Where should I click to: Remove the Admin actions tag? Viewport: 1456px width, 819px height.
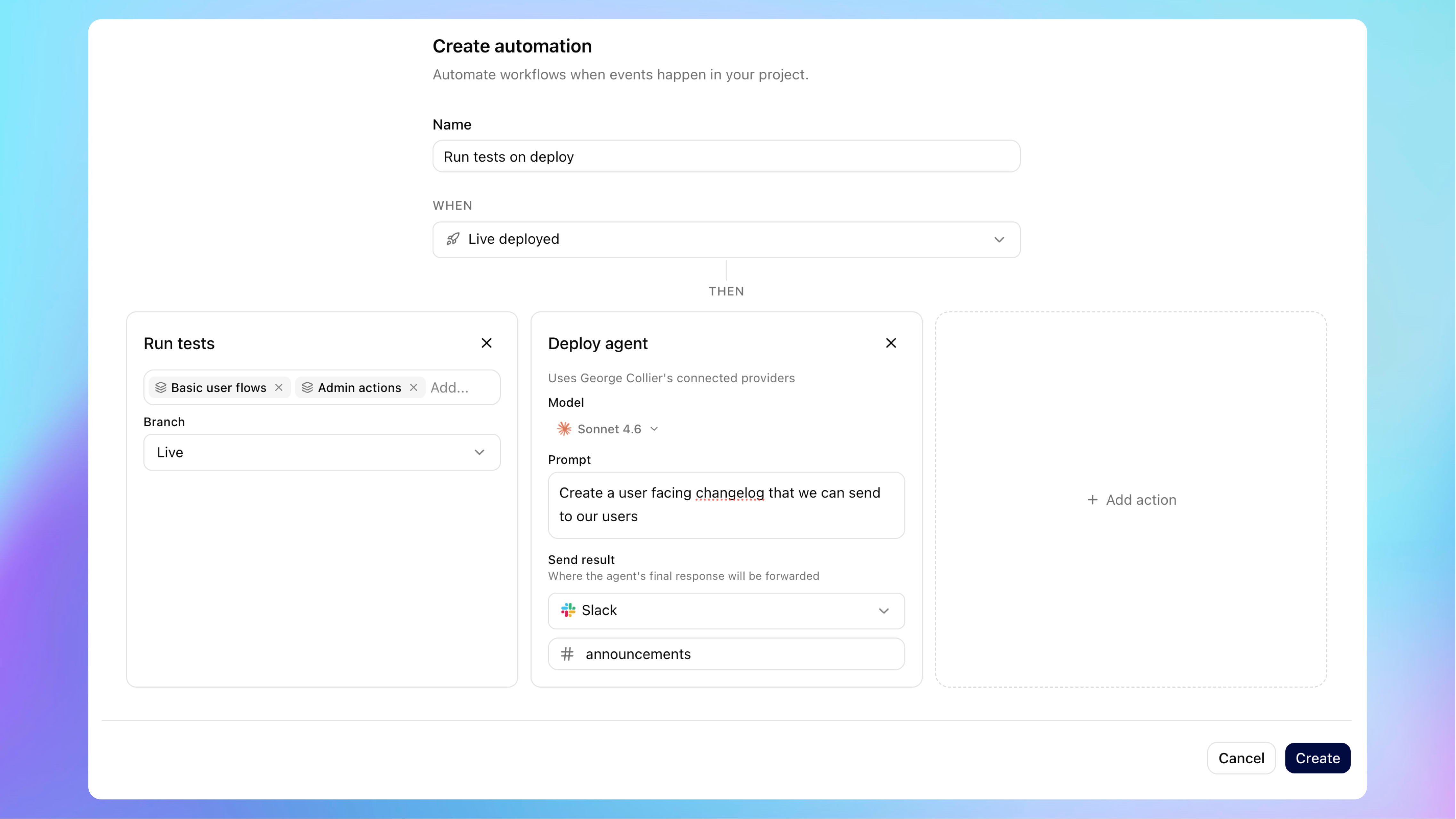pyautogui.click(x=414, y=387)
